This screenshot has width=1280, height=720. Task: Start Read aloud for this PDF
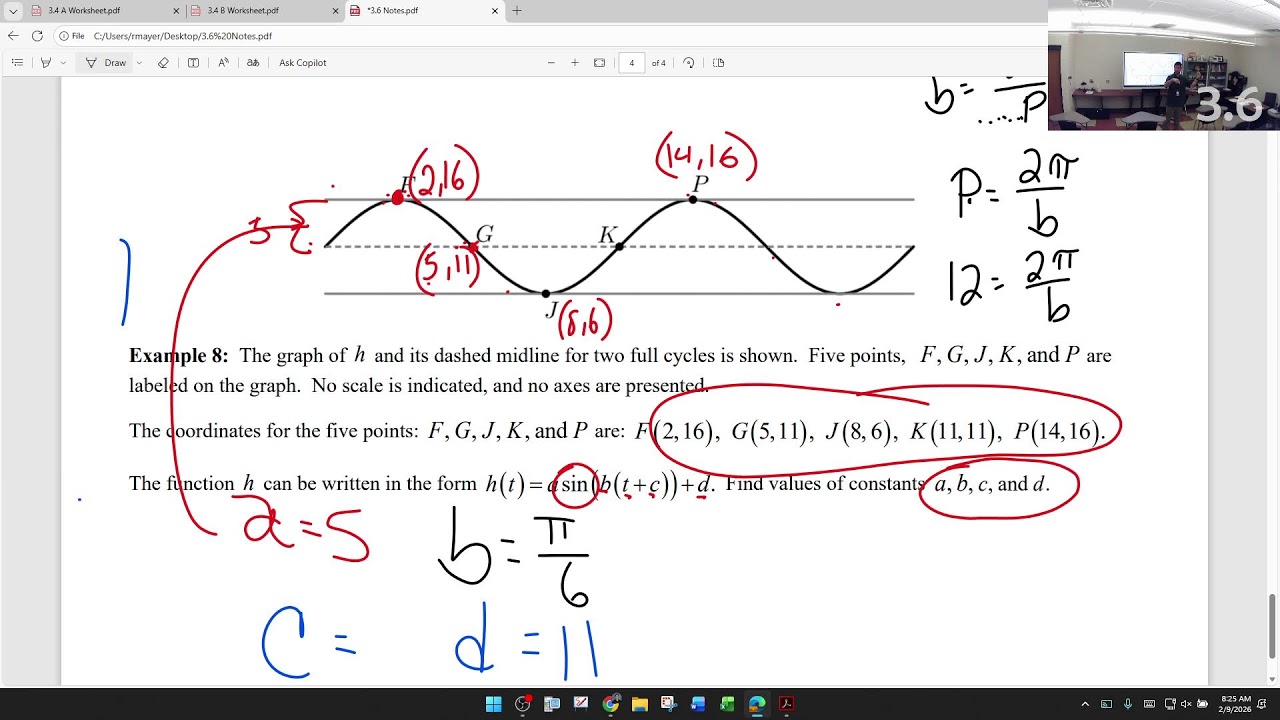[223, 62]
